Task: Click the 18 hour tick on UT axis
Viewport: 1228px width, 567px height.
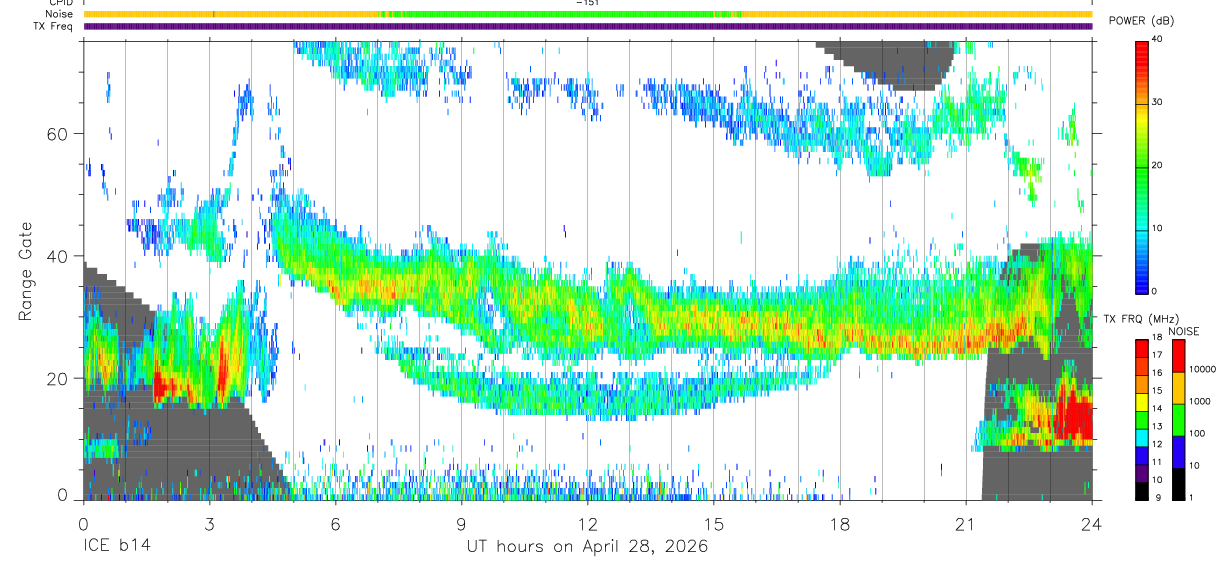Action: tap(840, 524)
